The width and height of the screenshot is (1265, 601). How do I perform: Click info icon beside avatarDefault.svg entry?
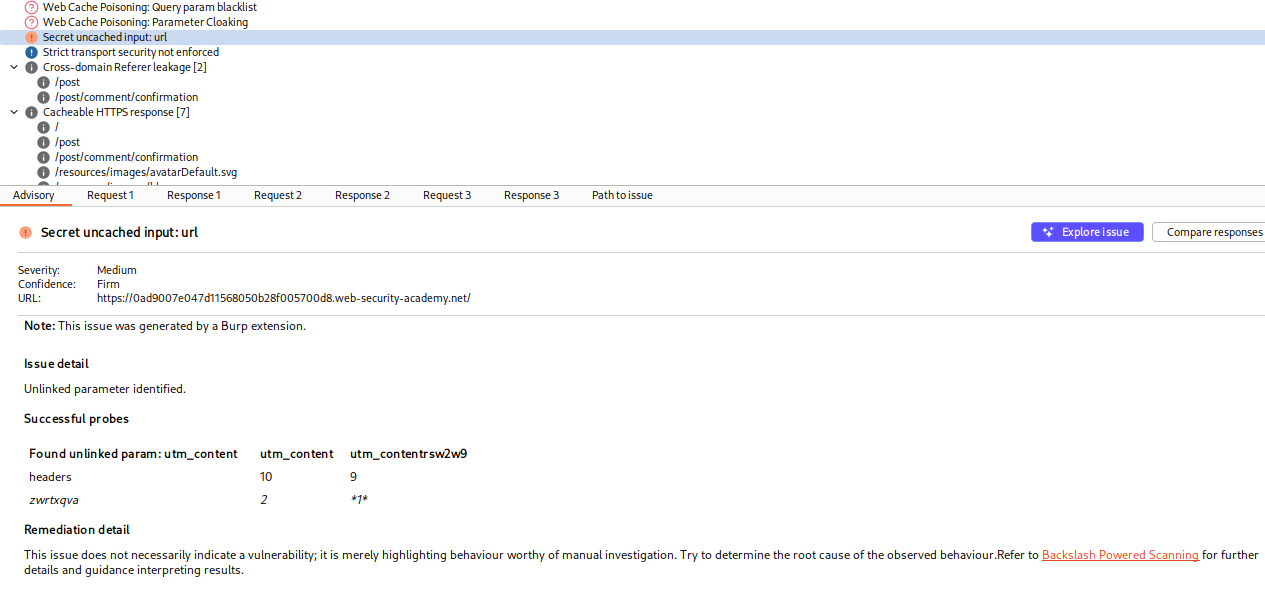tap(44, 172)
